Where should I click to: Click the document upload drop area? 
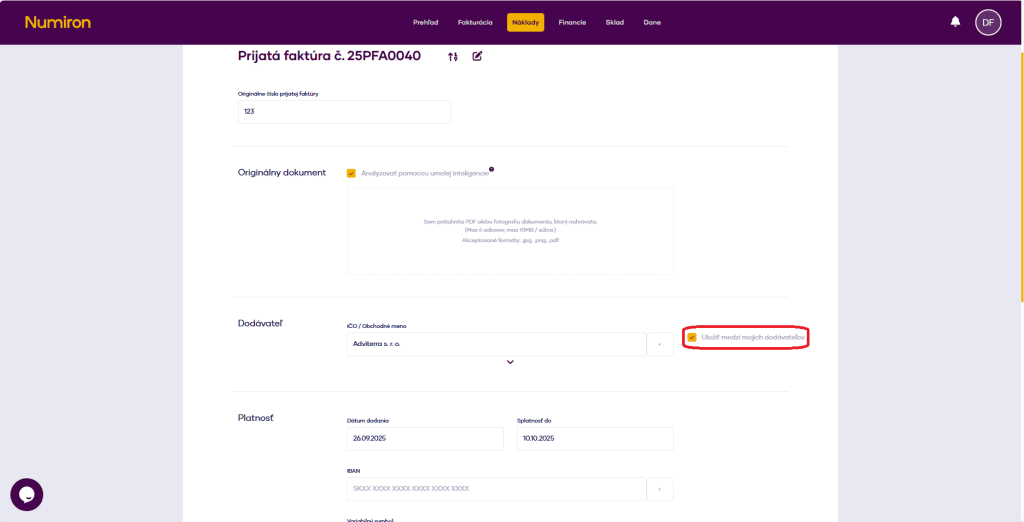(x=510, y=231)
